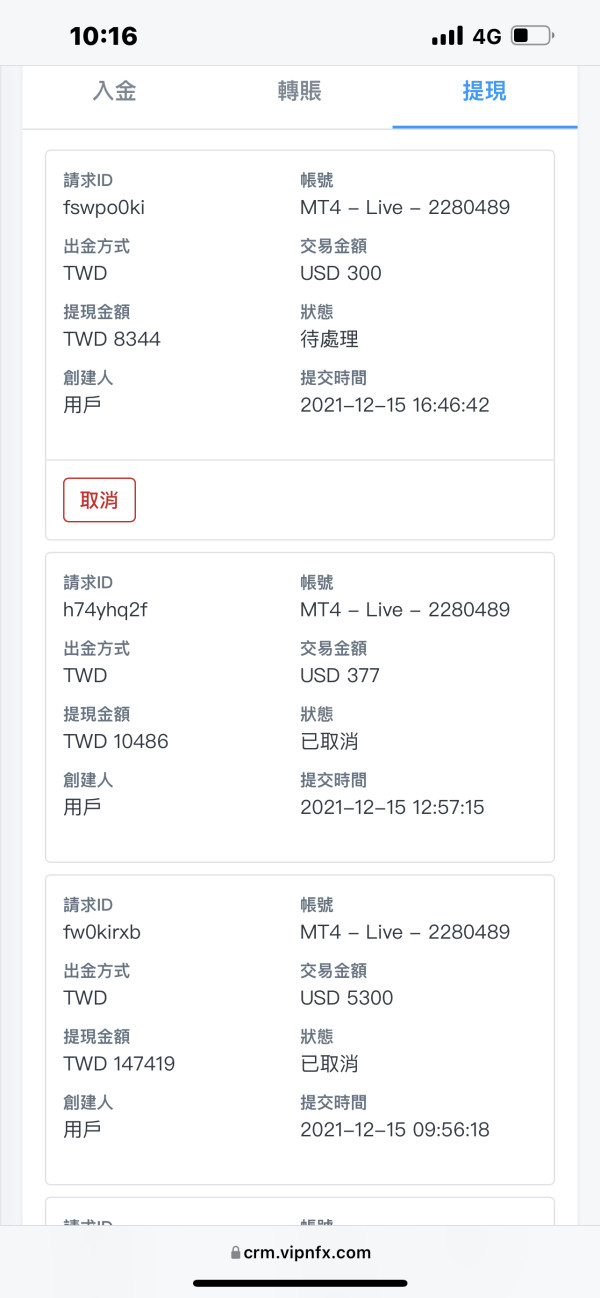Tap the USD 5300 transaction amount

pos(346,998)
